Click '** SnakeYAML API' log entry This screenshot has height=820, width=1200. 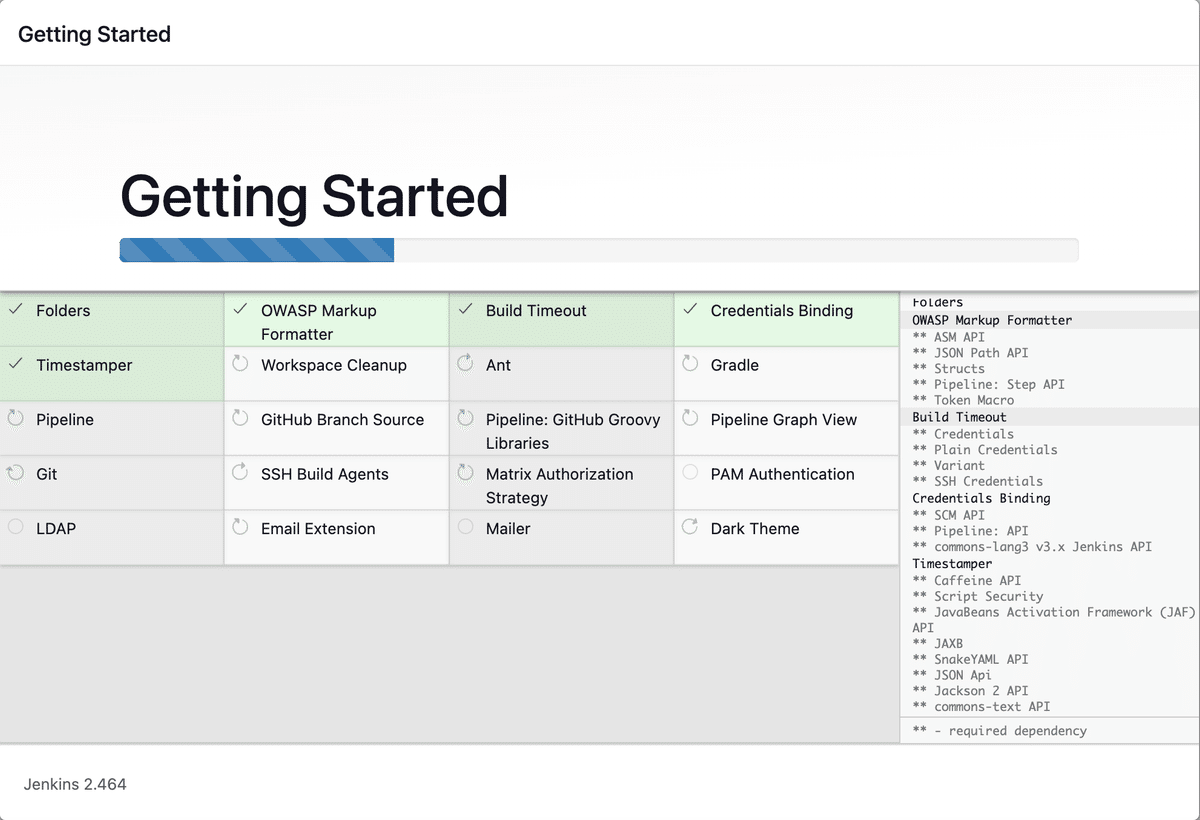point(970,660)
